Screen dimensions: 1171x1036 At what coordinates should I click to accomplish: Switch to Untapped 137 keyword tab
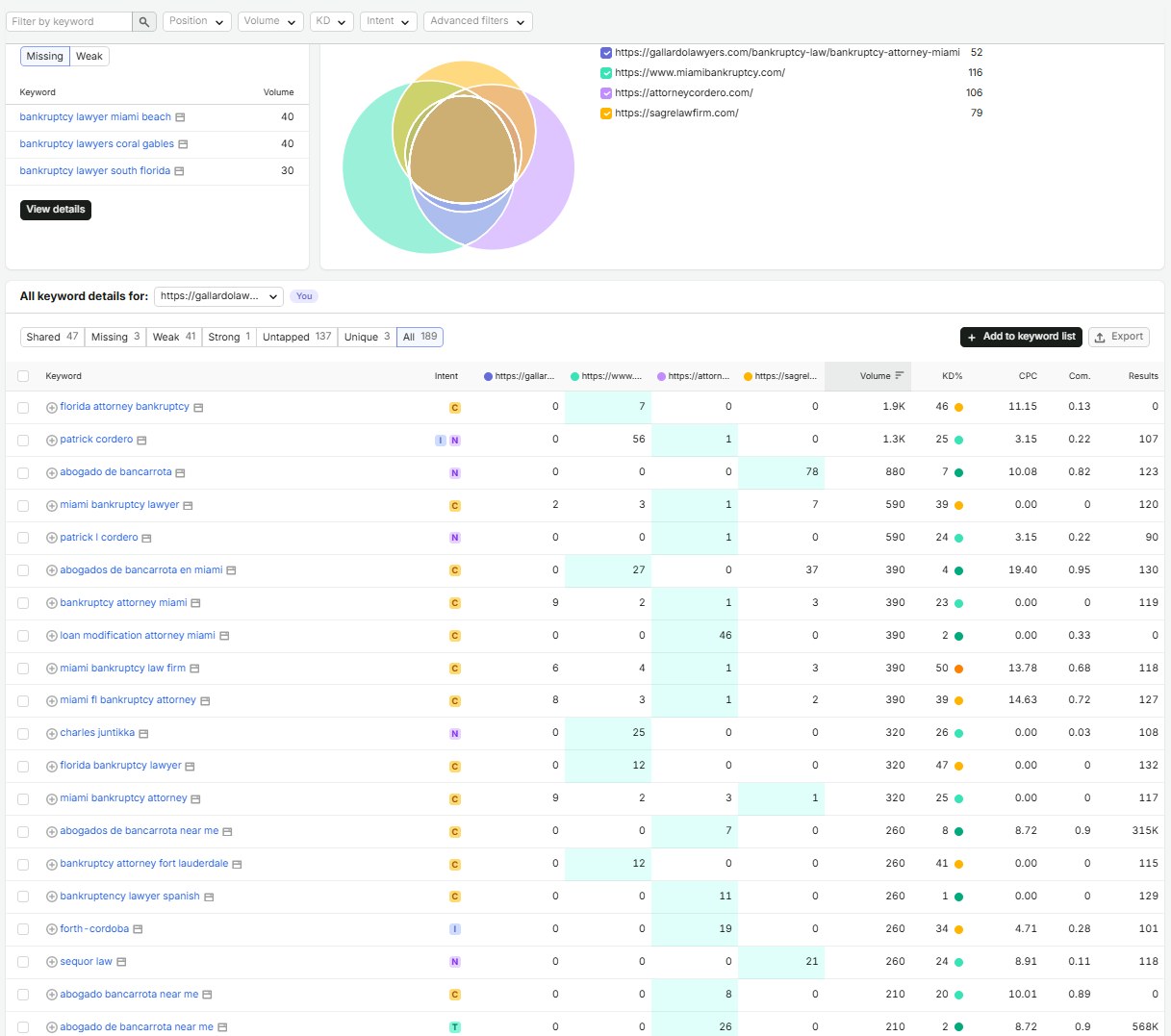[296, 337]
